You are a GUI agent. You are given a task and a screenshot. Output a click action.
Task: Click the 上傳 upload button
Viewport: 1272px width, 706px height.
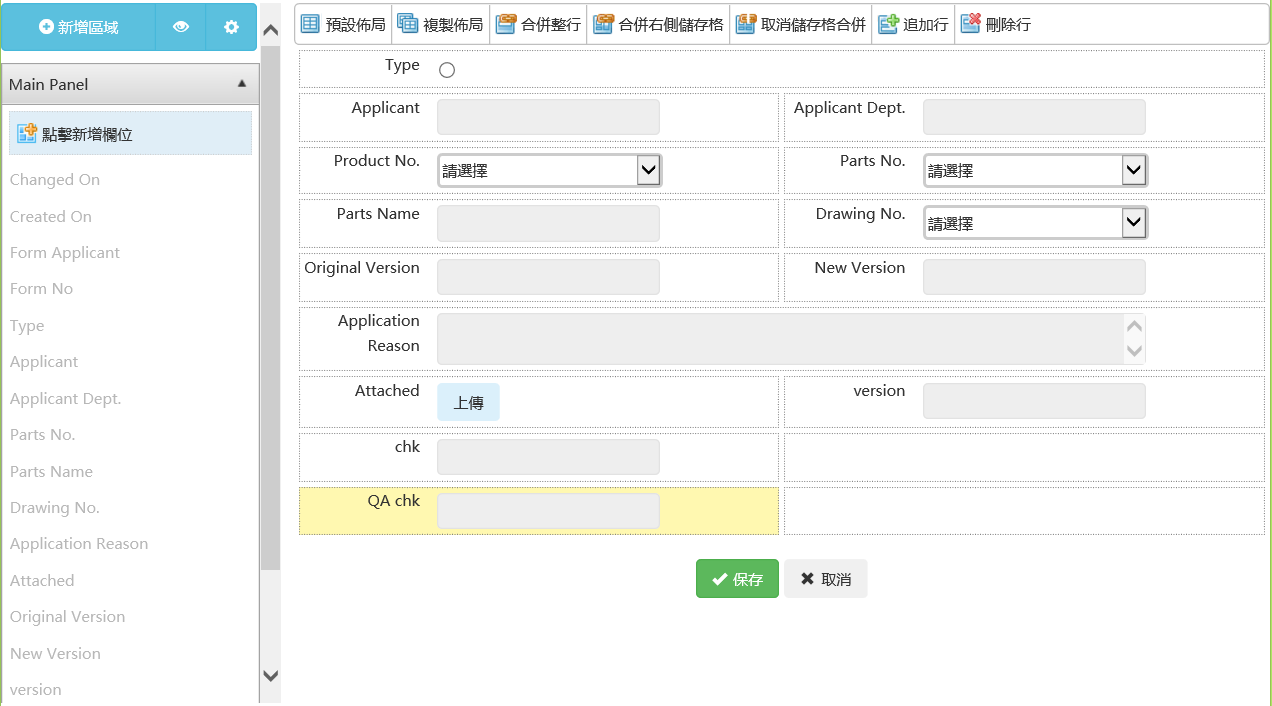click(x=468, y=402)
